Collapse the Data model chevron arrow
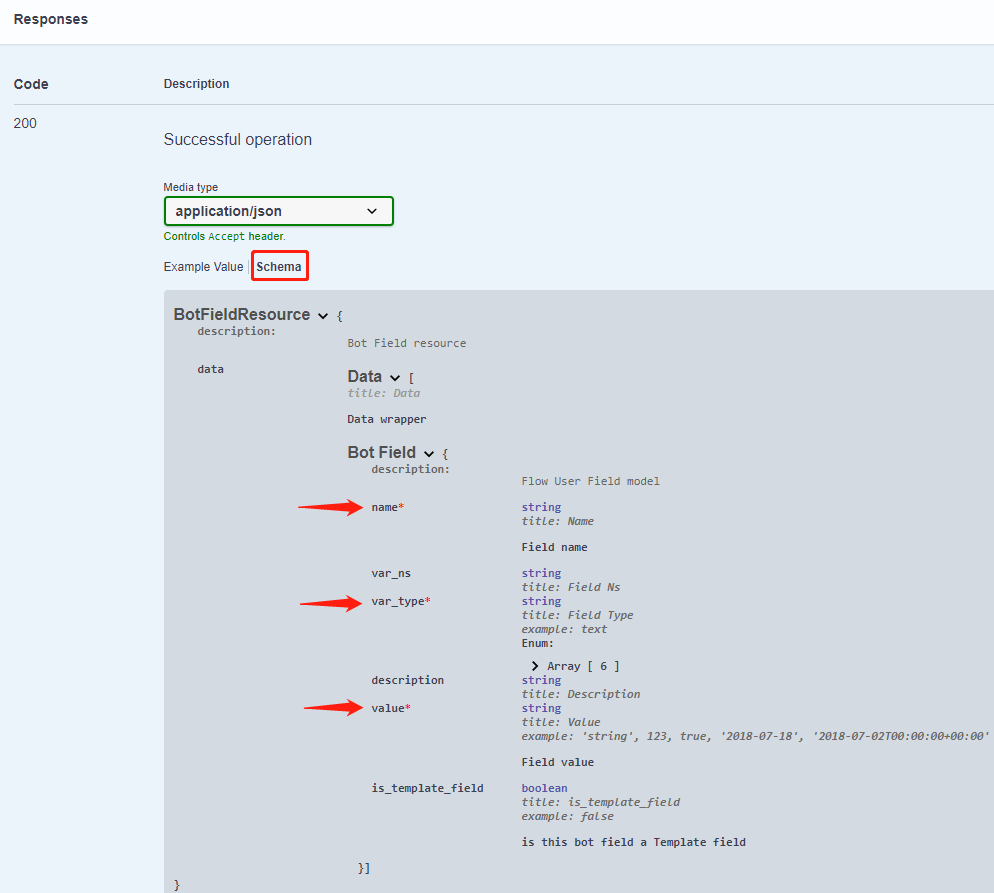 coord(395,378)
